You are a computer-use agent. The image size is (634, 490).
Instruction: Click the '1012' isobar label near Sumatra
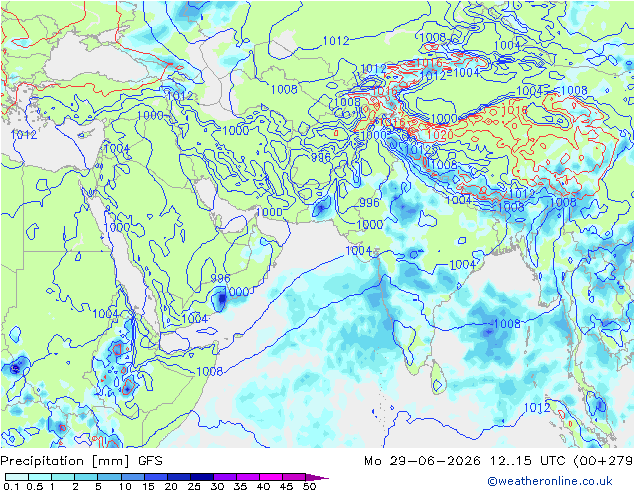537,408
